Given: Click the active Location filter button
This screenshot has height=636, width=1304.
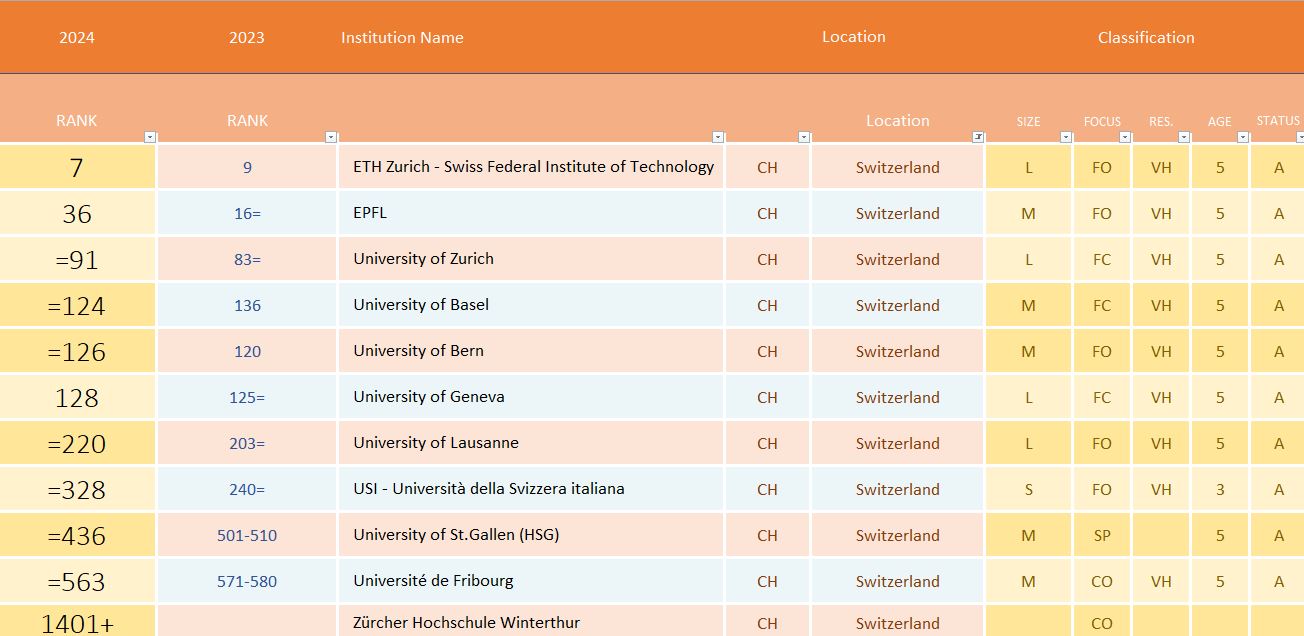Looking at the screenshot, I should click(978, 137).
